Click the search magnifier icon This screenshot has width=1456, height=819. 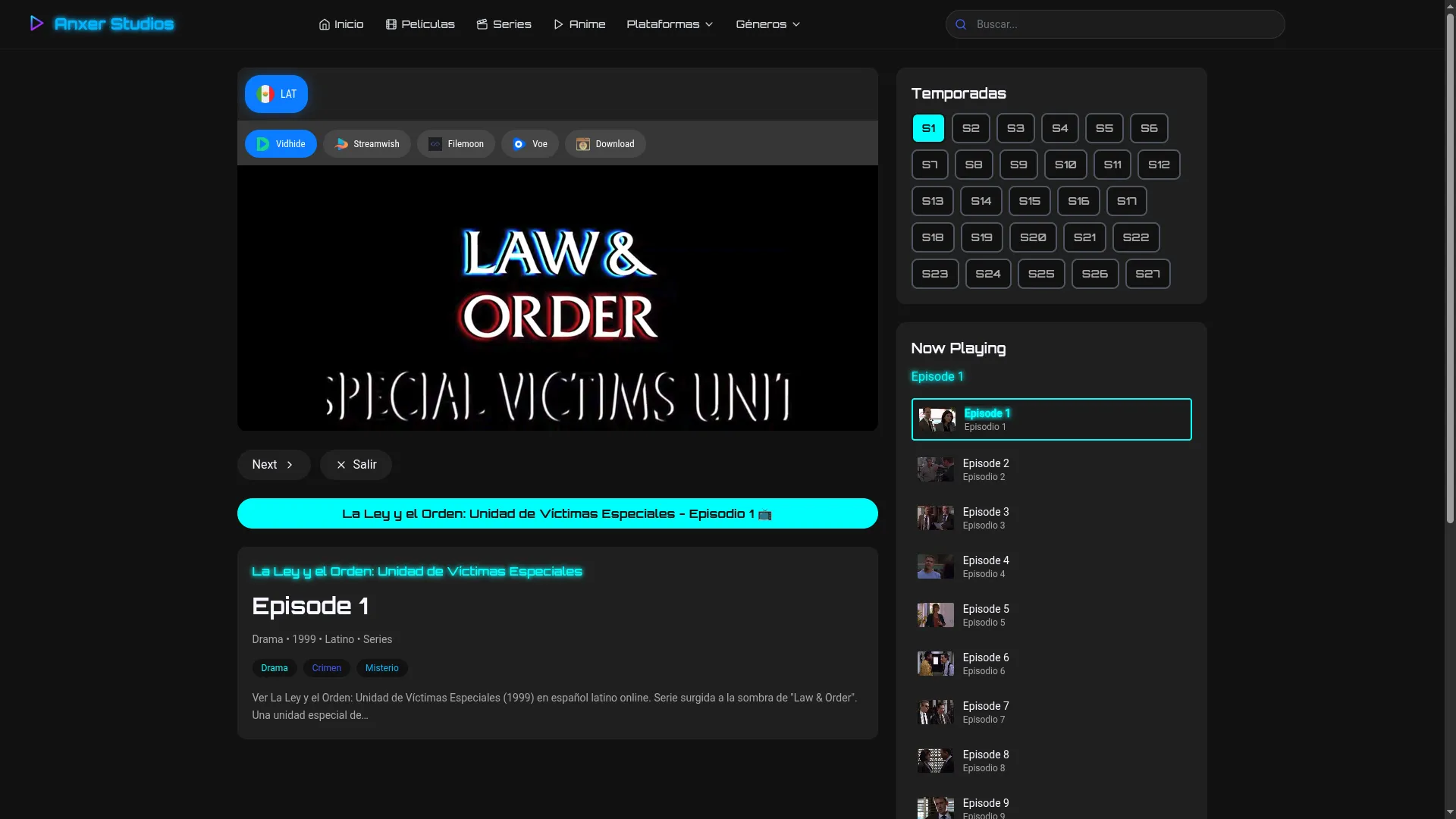(x=961, y=24)
